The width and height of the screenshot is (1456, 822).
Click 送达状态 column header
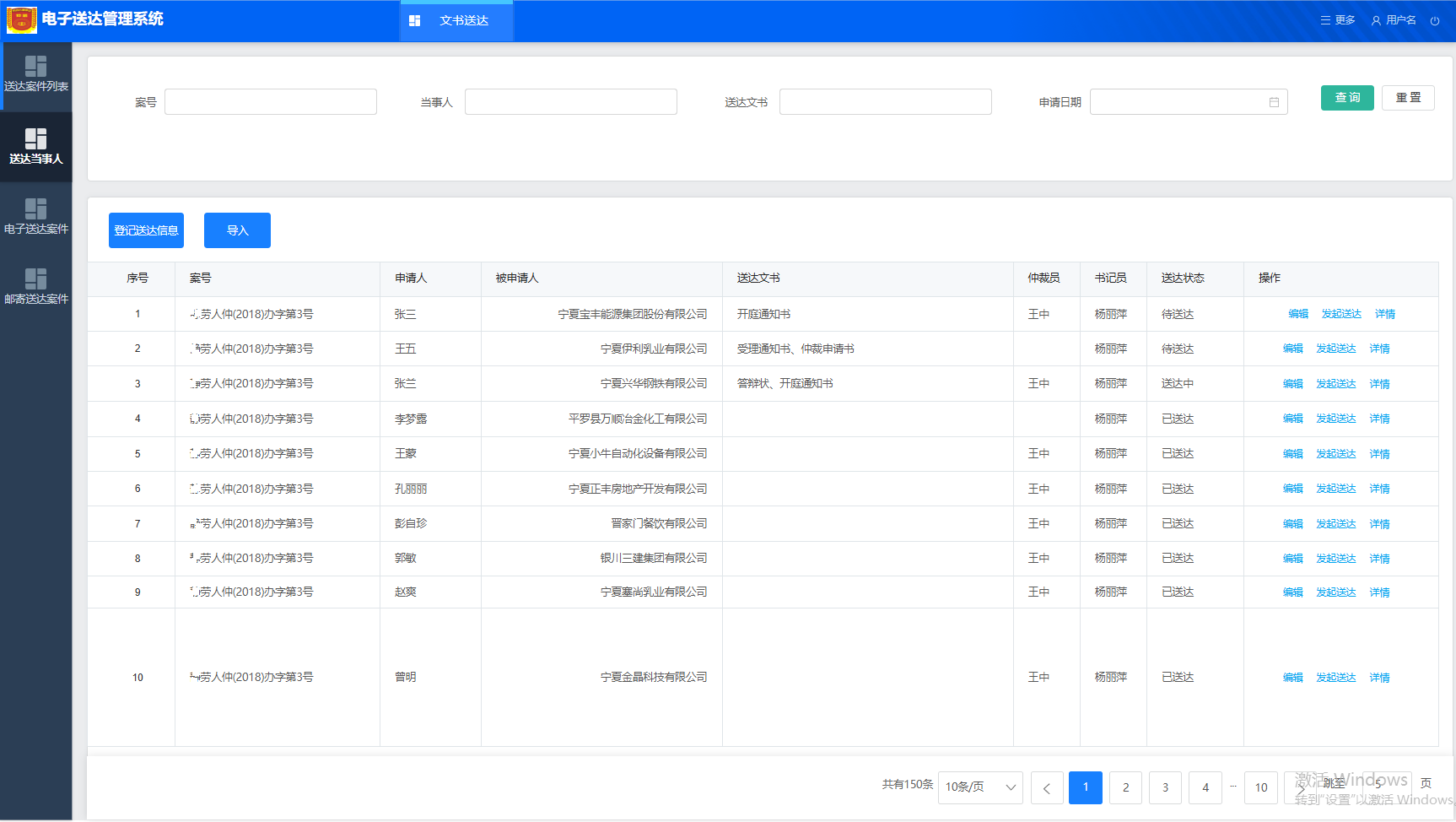point(1183,278)
